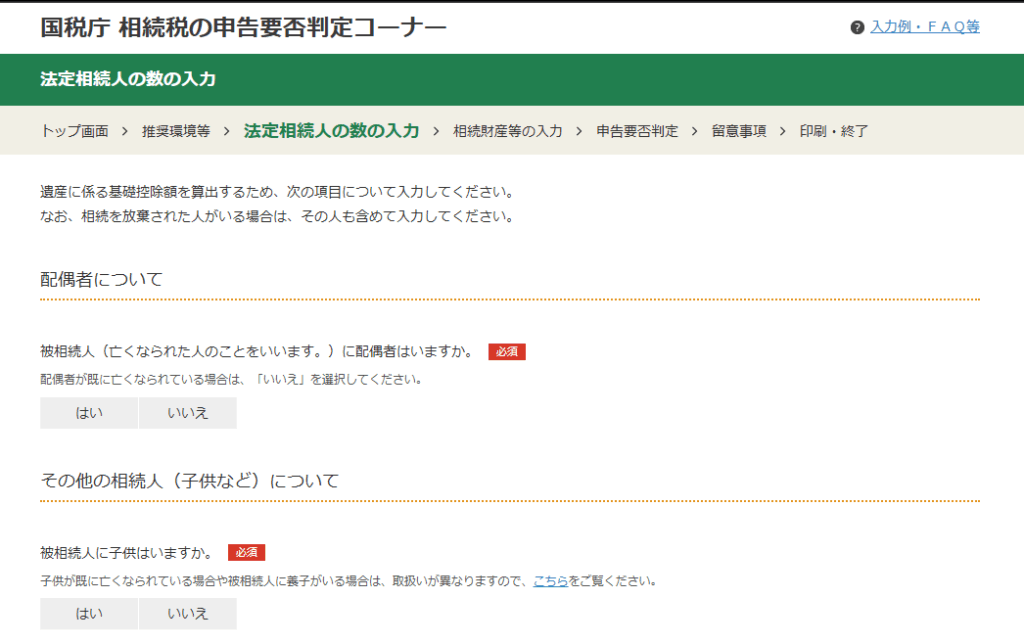Image resolution: width=1024 pixels, height=644 pixels.
Task: Select はい for the children question
Action: pos(89,614)
